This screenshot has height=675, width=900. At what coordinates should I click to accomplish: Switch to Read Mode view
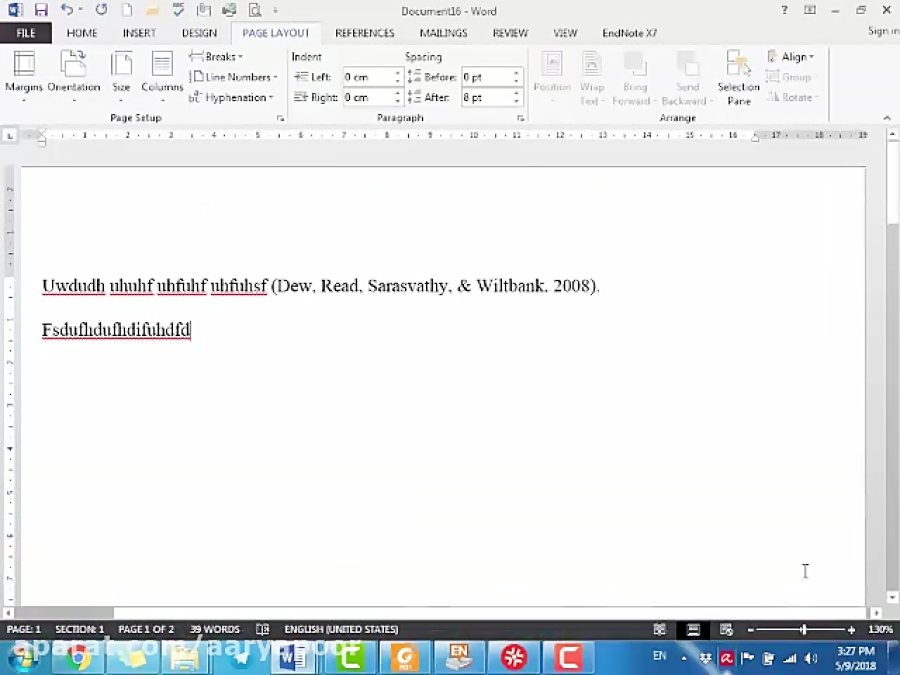tap(660, 630)
